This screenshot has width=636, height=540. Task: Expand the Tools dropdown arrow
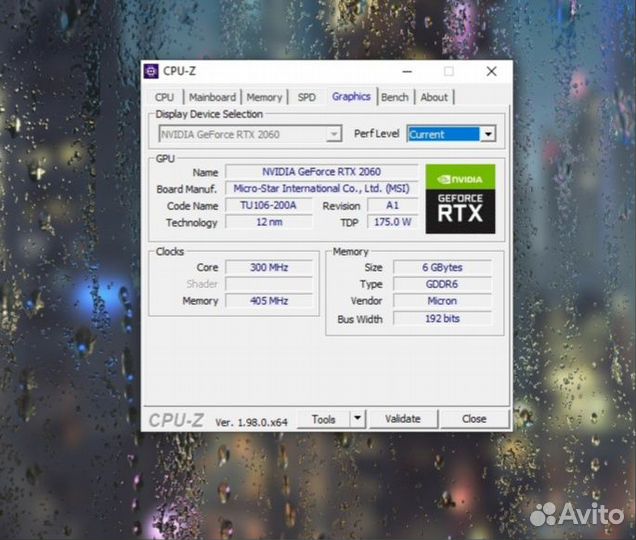click(357, 419)
